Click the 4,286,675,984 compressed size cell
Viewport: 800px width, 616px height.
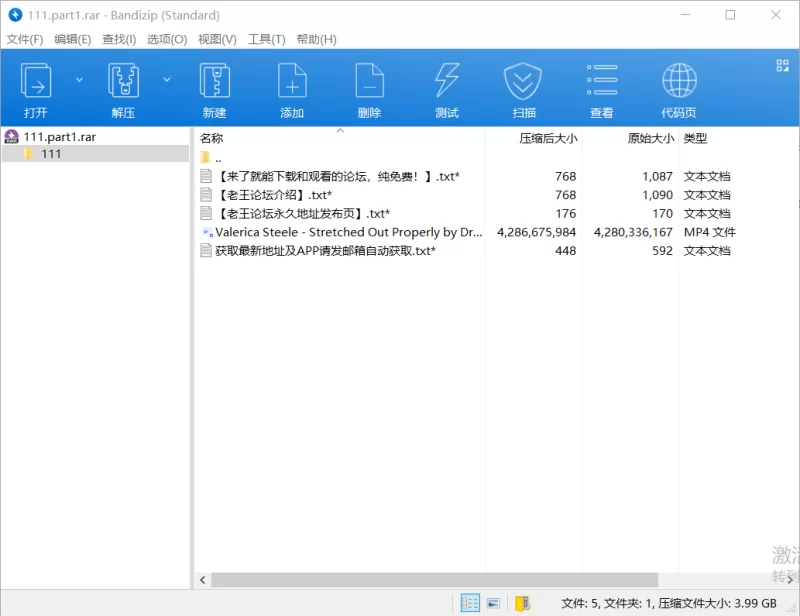(536, 232)
